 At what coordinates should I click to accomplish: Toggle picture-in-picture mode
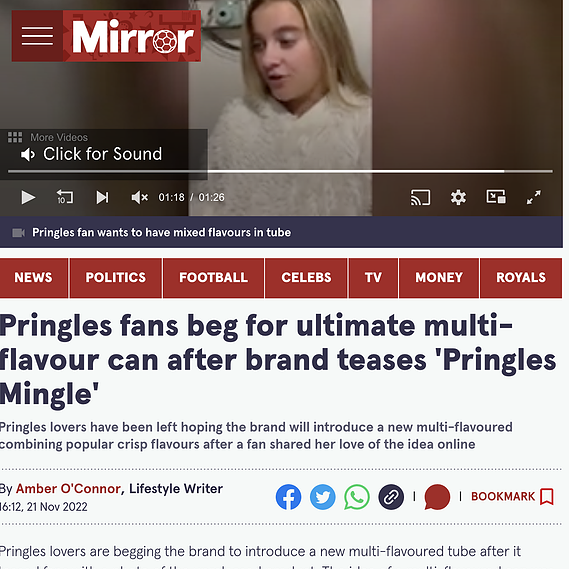496,197
